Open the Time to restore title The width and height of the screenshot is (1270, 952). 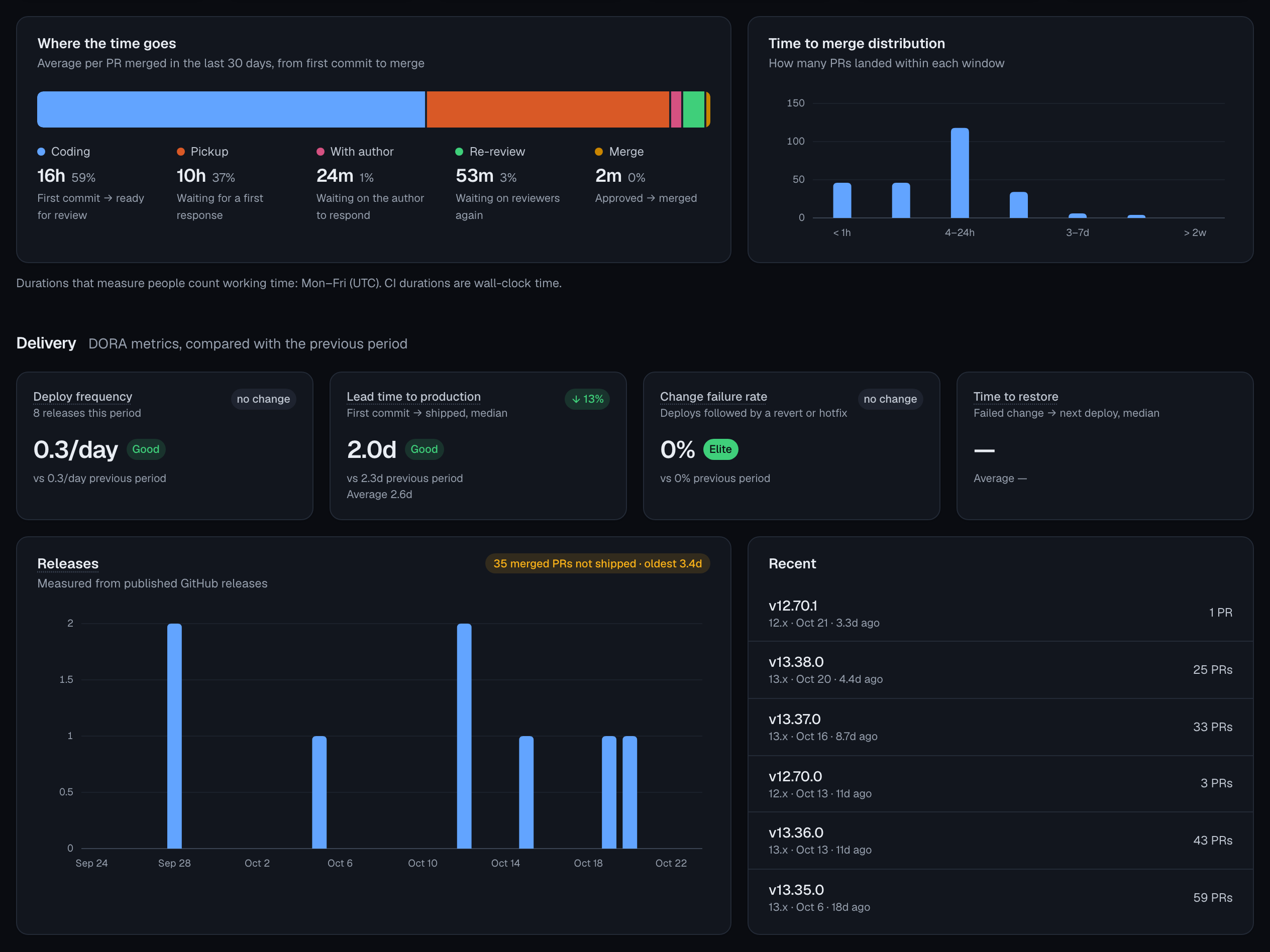tap(1016, 397)
